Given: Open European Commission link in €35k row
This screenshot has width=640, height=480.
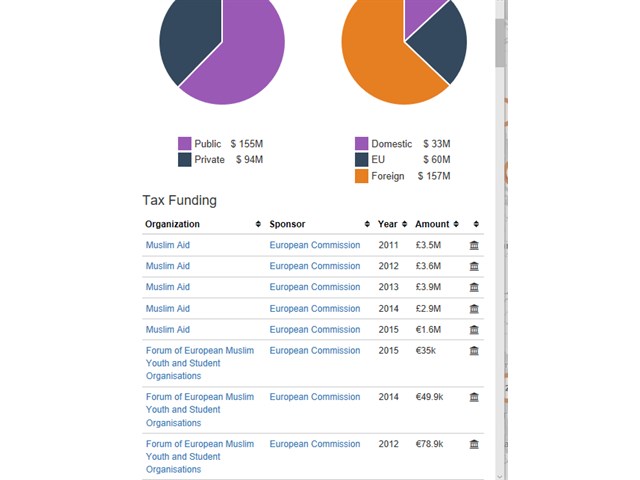Looking at the screenshot, I should point(315,351).
